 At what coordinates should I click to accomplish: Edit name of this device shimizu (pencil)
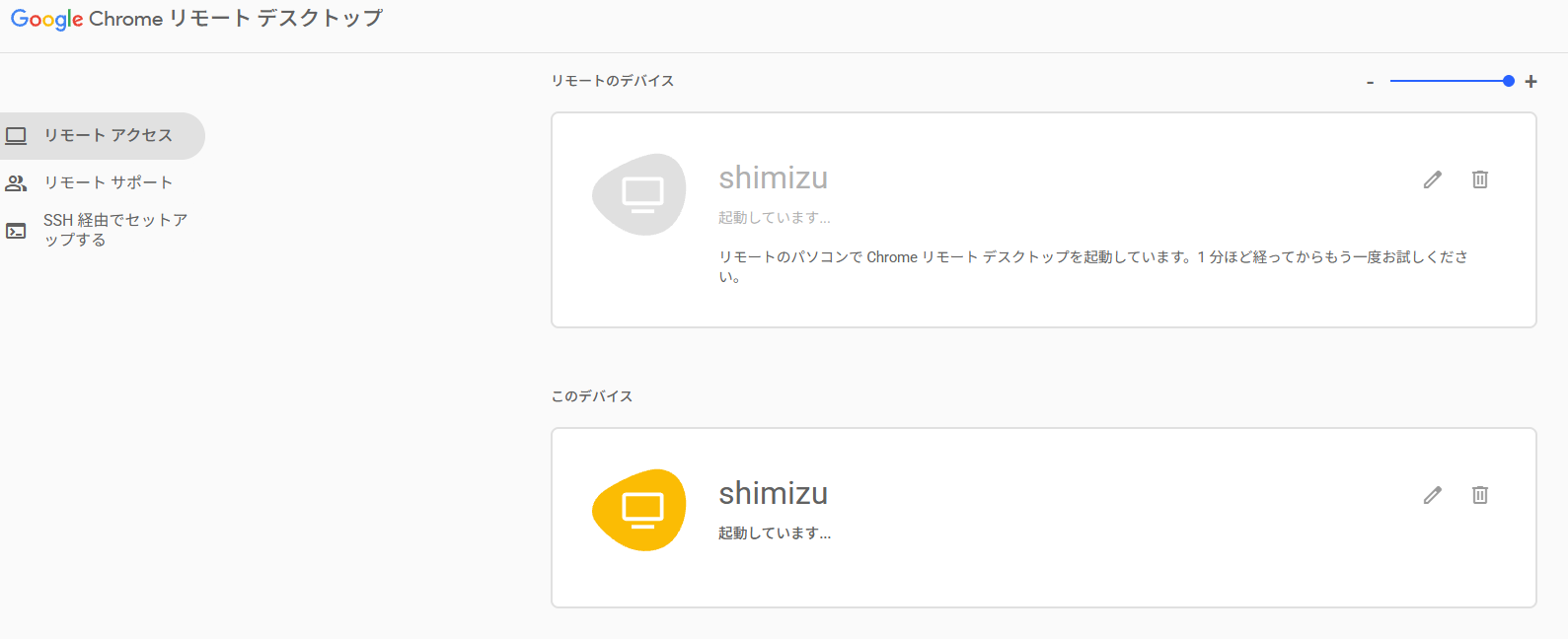(1433, 495)
